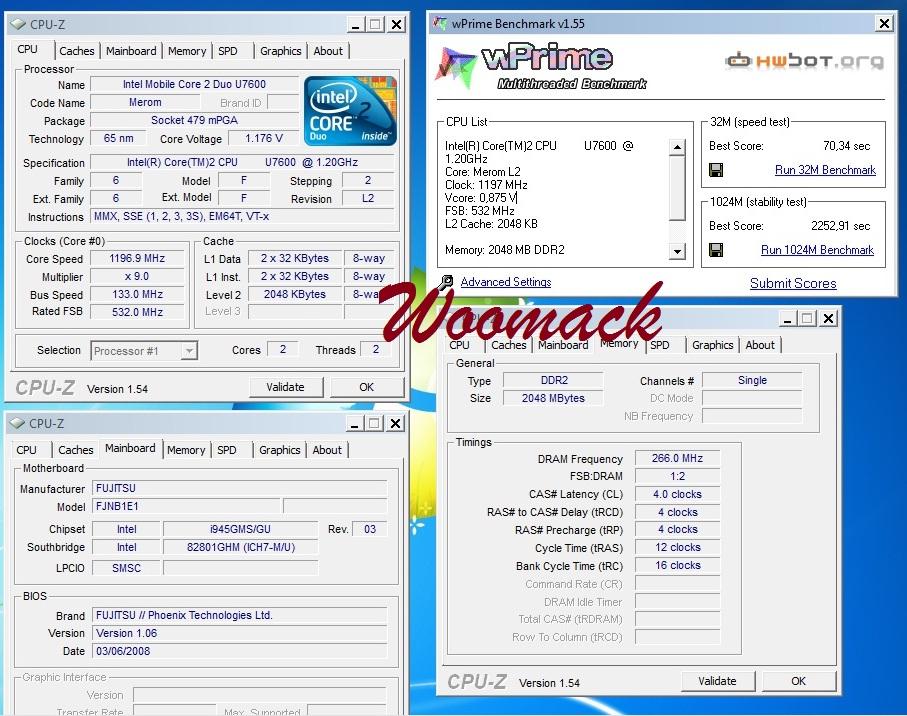This screenshot has height=716, width=907.
Task: Close the CPU-Z Mainboard window
Action: pos(395,423)
